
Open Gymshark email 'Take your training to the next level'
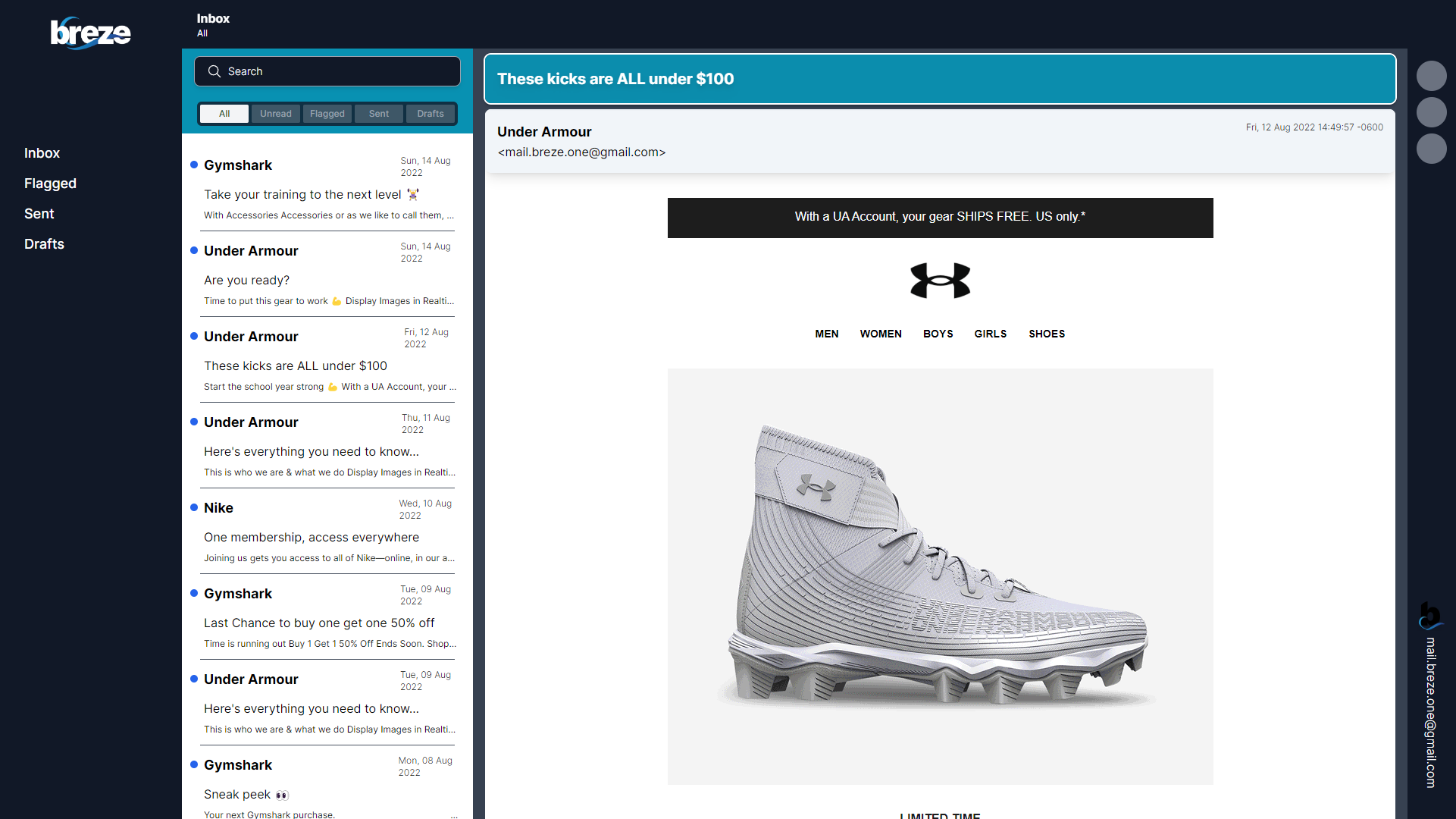point(327,188)
